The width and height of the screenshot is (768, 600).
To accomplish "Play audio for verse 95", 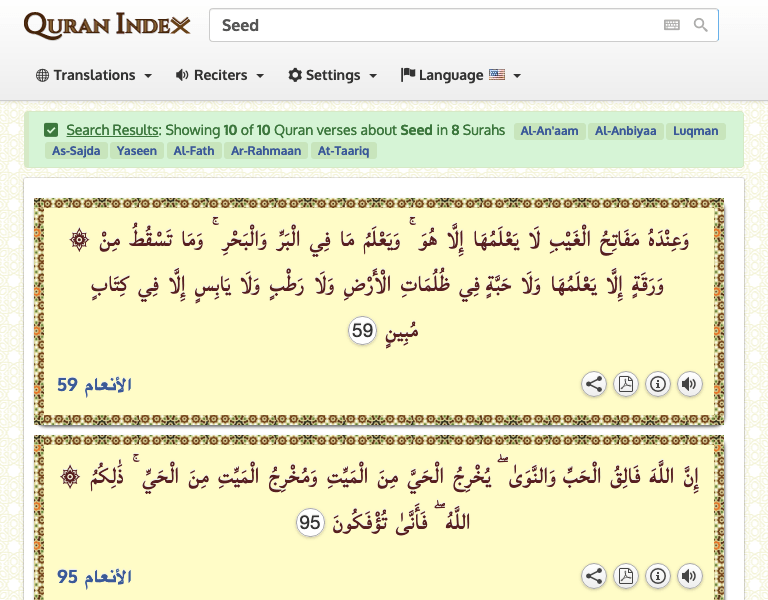I will pyautogui.click(x=690, y=576).
